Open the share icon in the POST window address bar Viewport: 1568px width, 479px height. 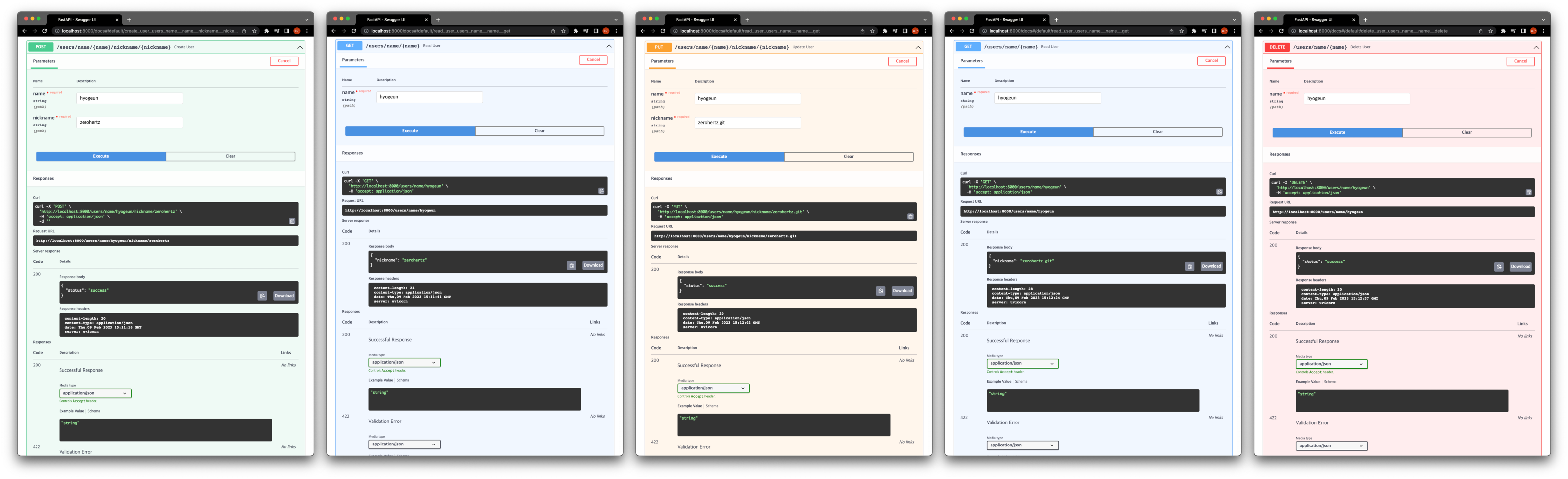[x=244, y=31]
